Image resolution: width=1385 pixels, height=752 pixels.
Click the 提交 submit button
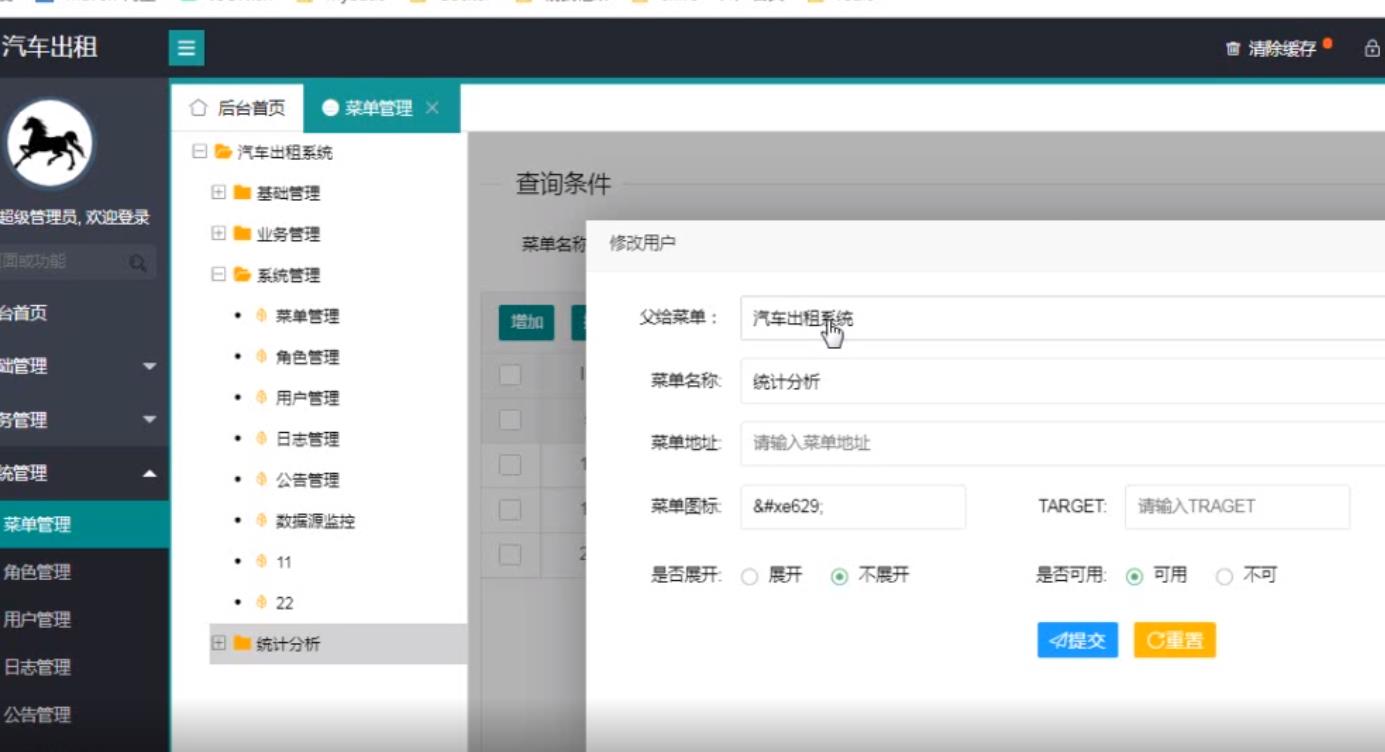tap(1077, 641)
